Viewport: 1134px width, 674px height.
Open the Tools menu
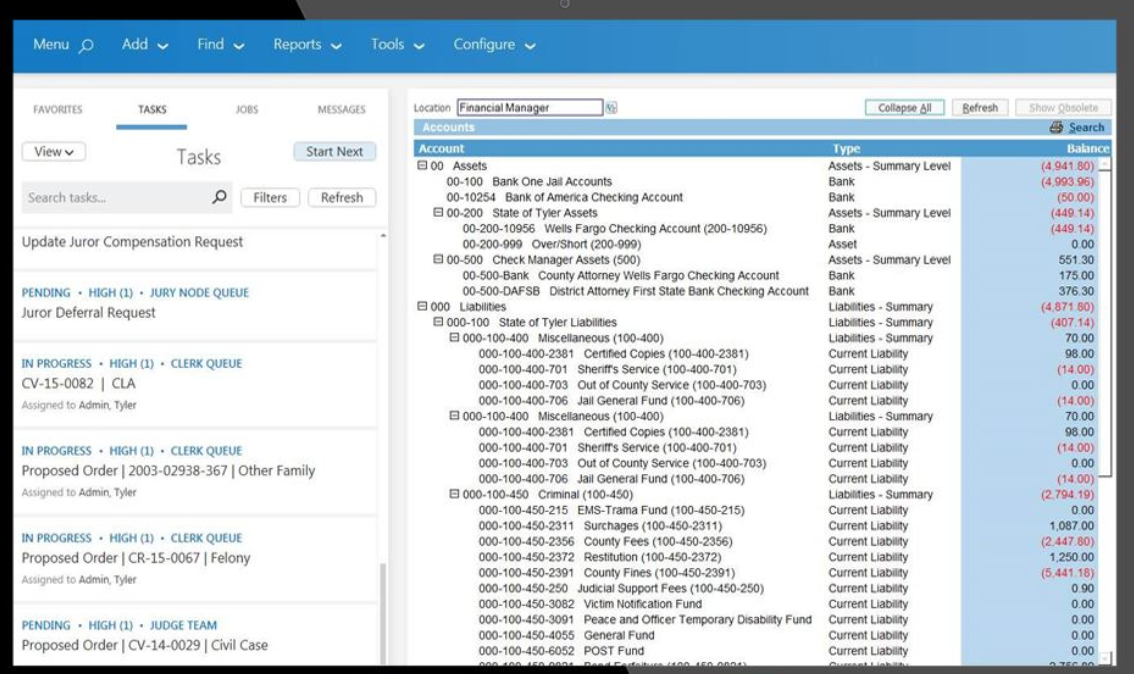(397, 45)
